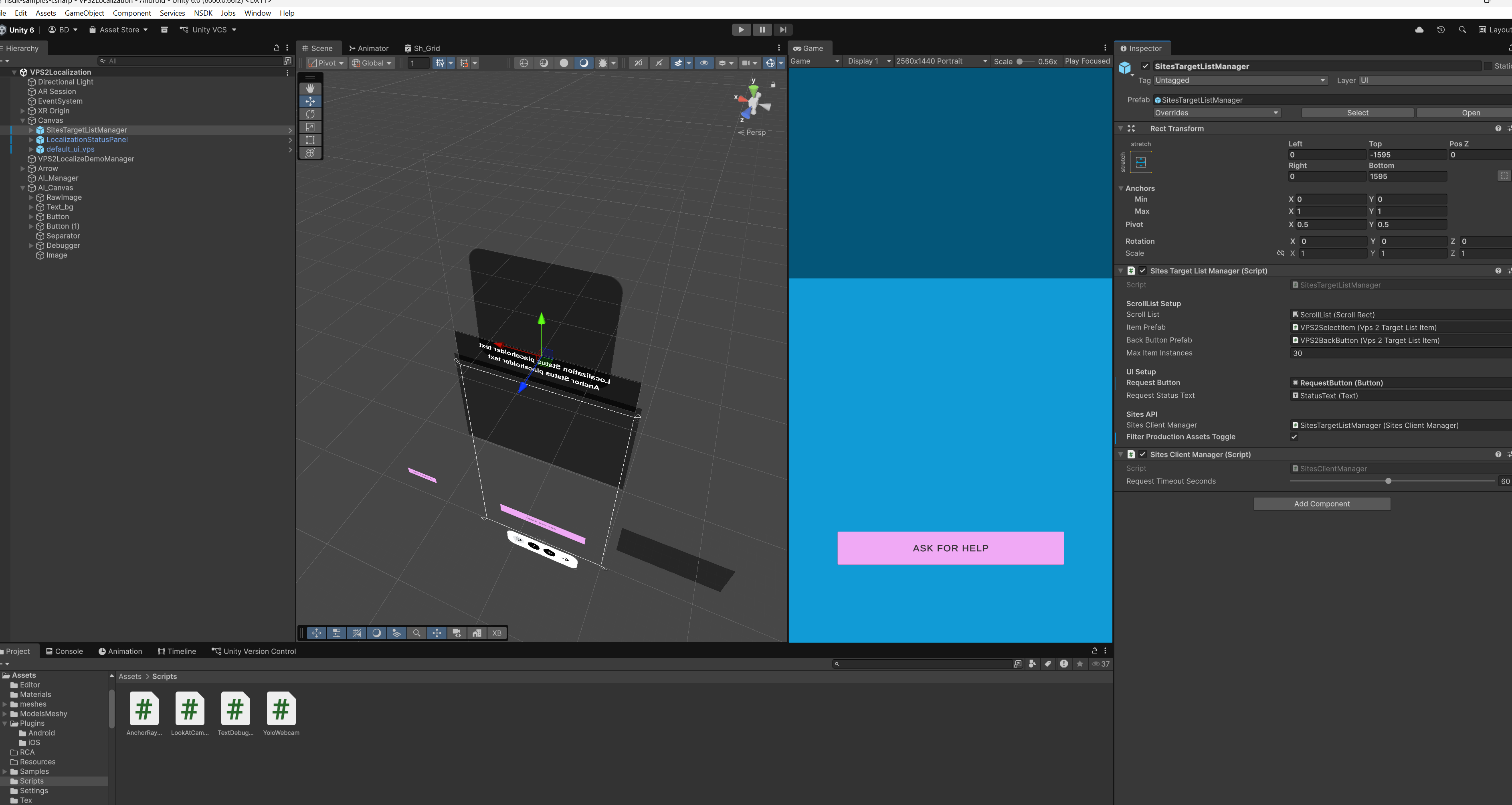Click the Step frame button
The width and height of the screenshot is (1512, 805).
tap(782, 29)
